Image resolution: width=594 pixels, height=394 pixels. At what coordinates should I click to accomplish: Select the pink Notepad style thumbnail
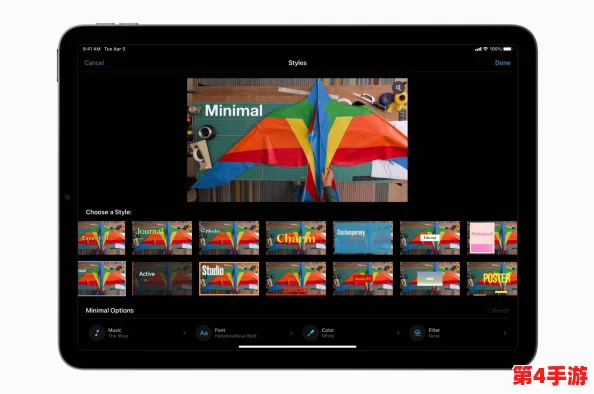tap(492, 238)
